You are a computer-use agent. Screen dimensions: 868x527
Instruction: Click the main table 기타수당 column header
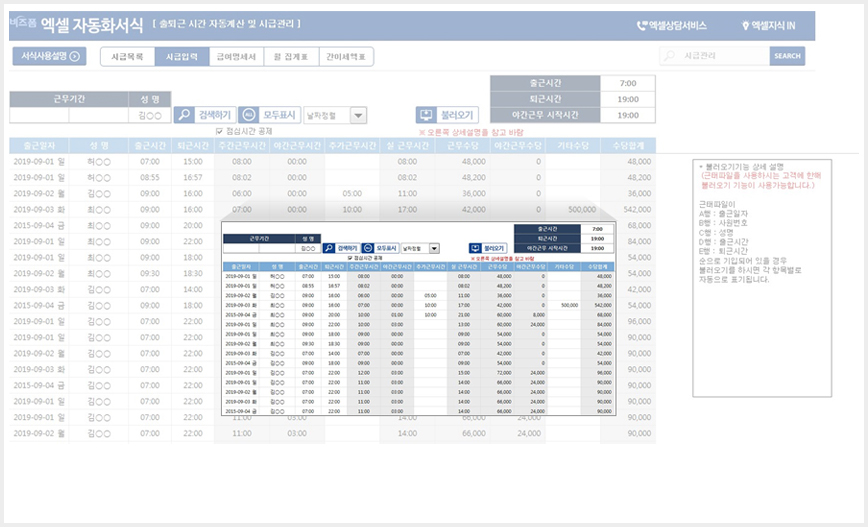(x=572, y=146)
